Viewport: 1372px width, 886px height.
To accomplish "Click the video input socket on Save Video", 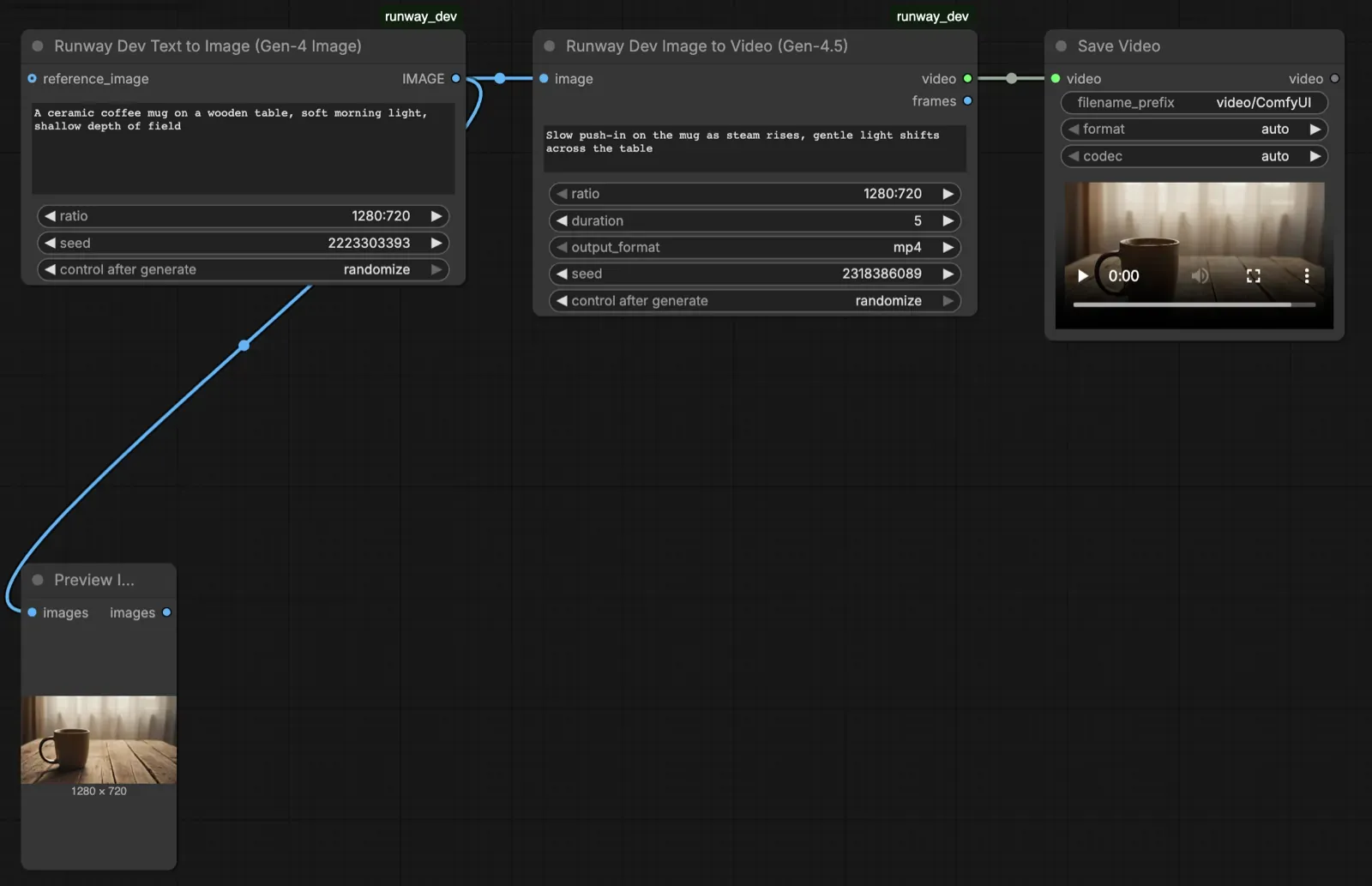I will point(1056,79).
